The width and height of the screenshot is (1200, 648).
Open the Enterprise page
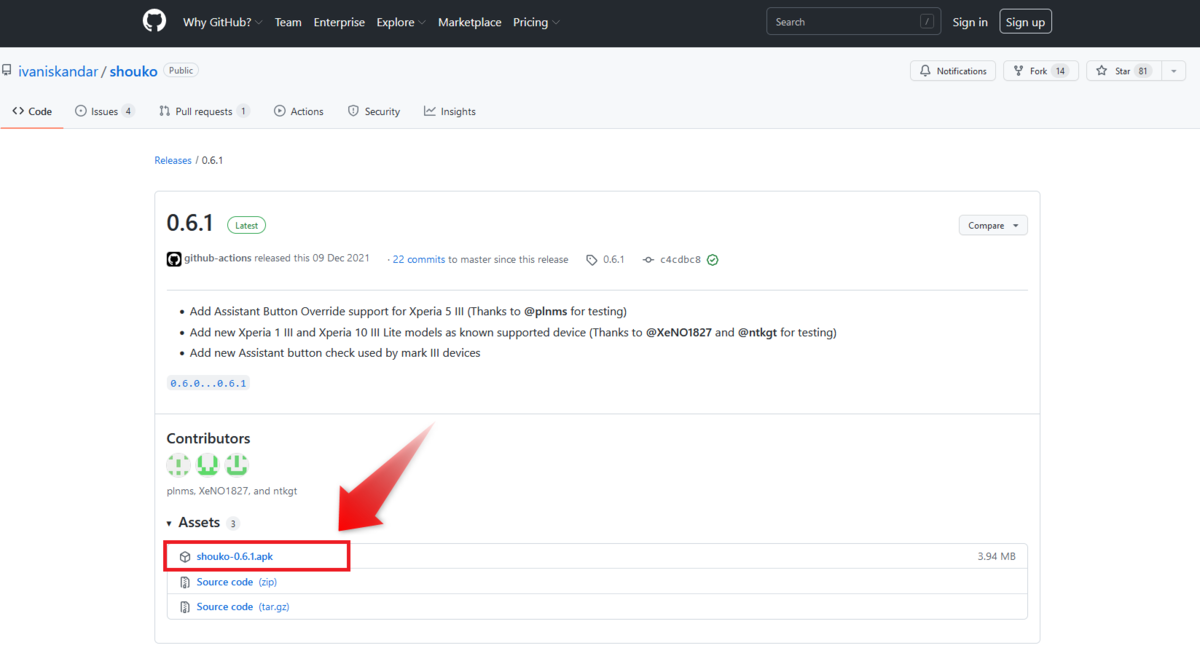339,22
